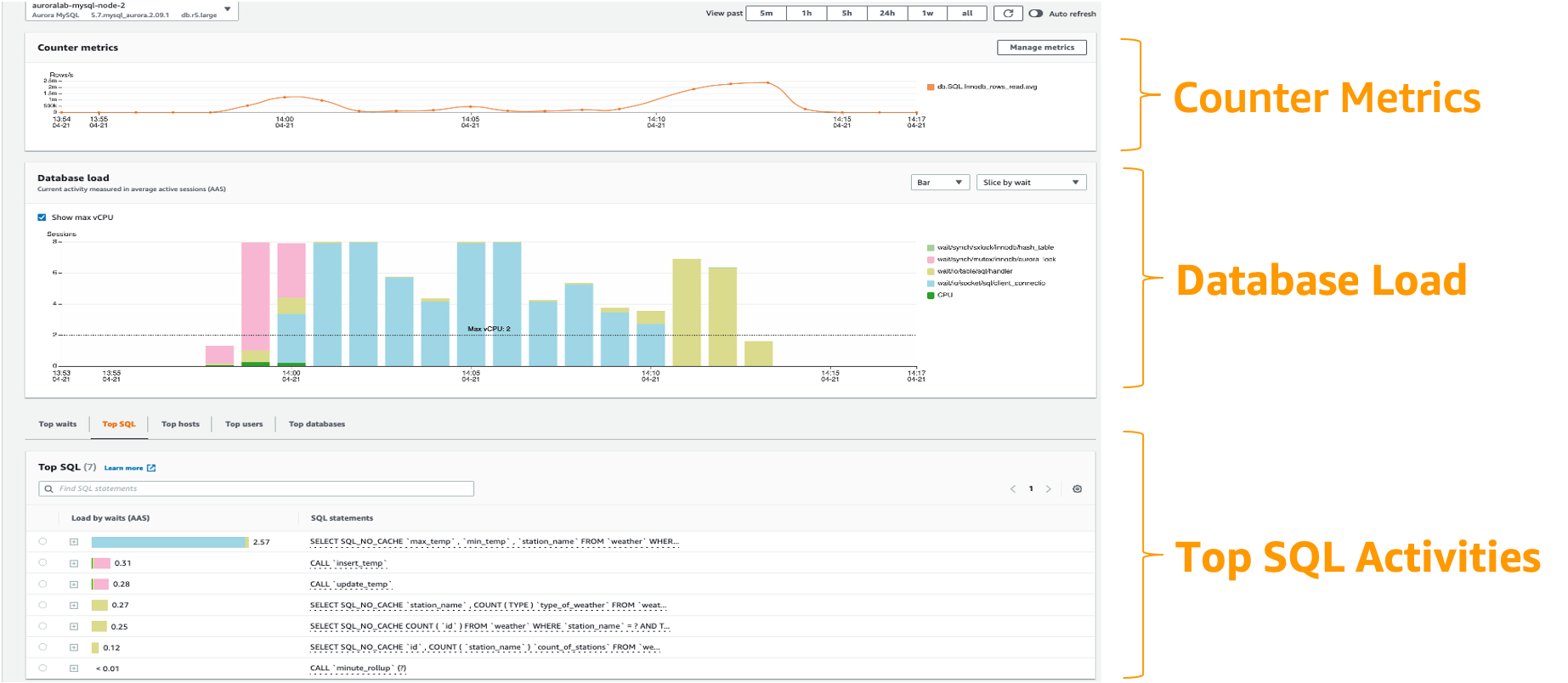The image size is (1568, 683).
Task: Click the search magnifier icon
Action: [x=49, y=488]
